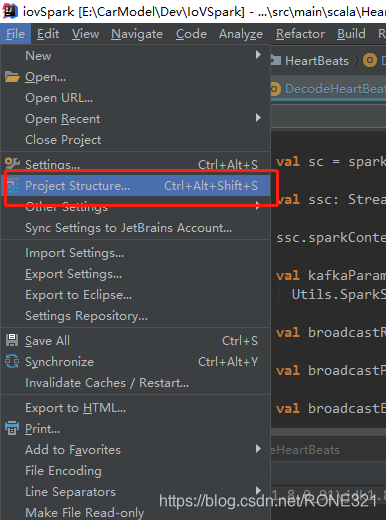
Task: Open the View menu
Action: (x=85, y=34)
